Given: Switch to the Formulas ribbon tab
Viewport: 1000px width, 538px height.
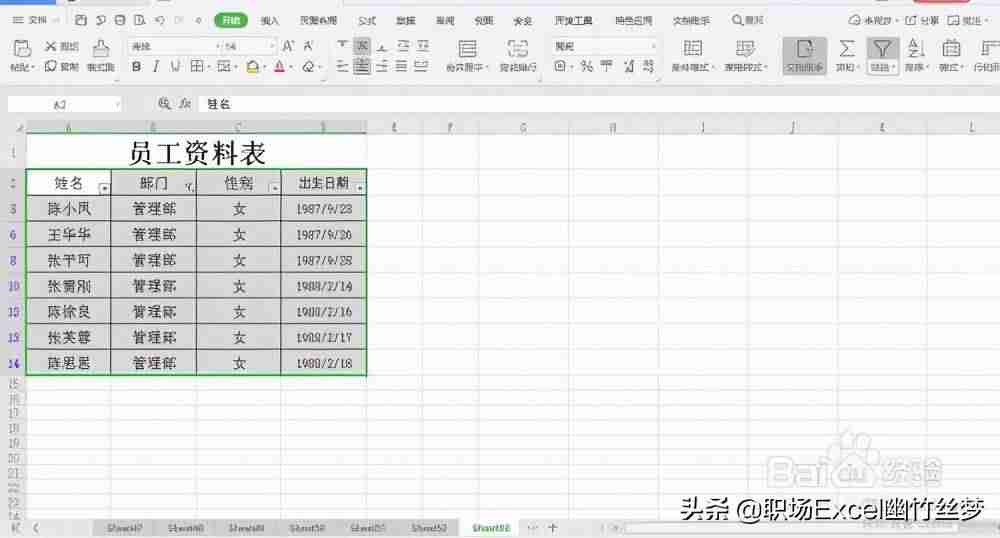Looking at the screenshot, I should [367, 20].
